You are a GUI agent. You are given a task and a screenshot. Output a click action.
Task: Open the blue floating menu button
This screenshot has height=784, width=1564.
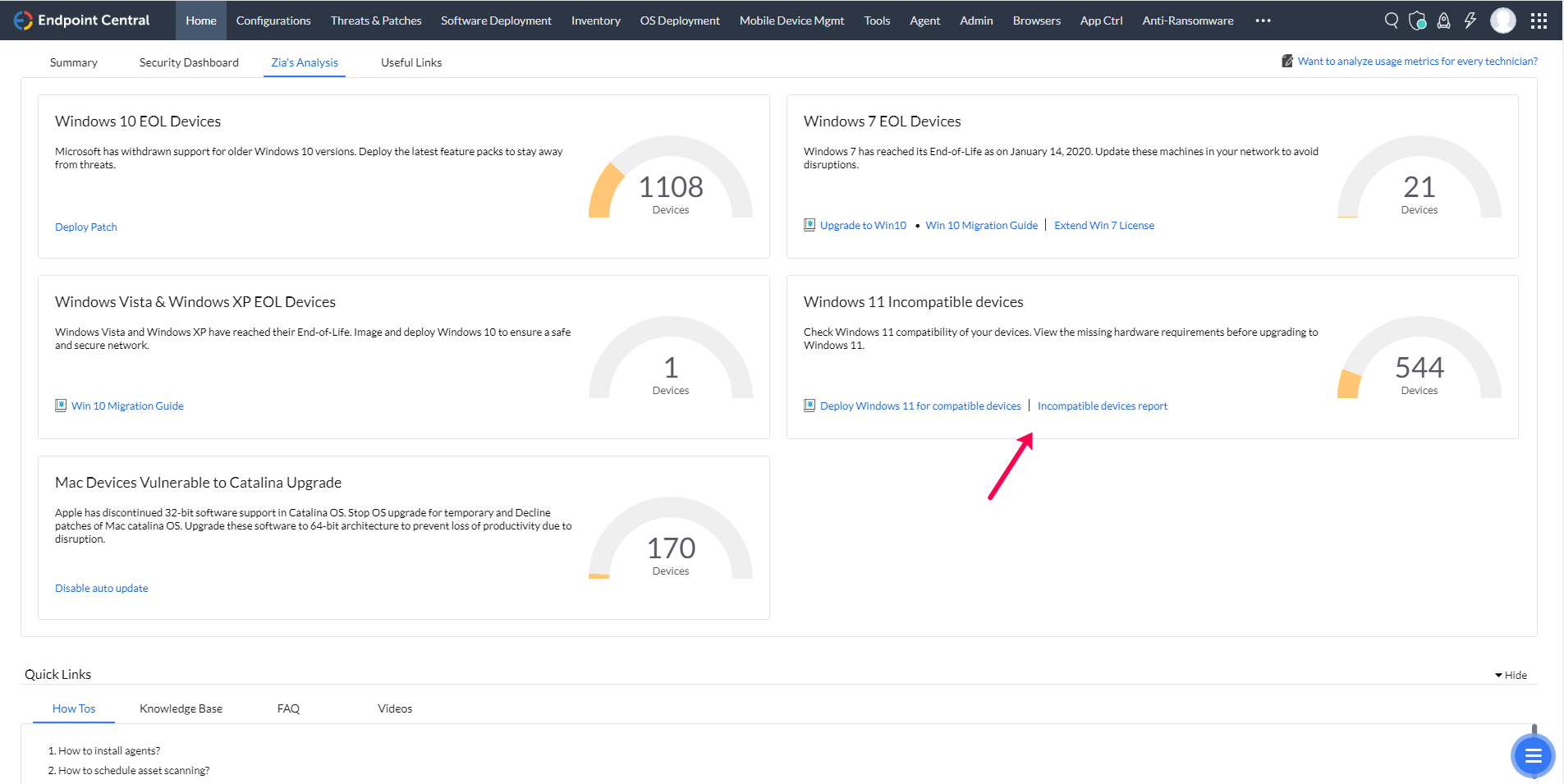click(x=1533, y=756)
